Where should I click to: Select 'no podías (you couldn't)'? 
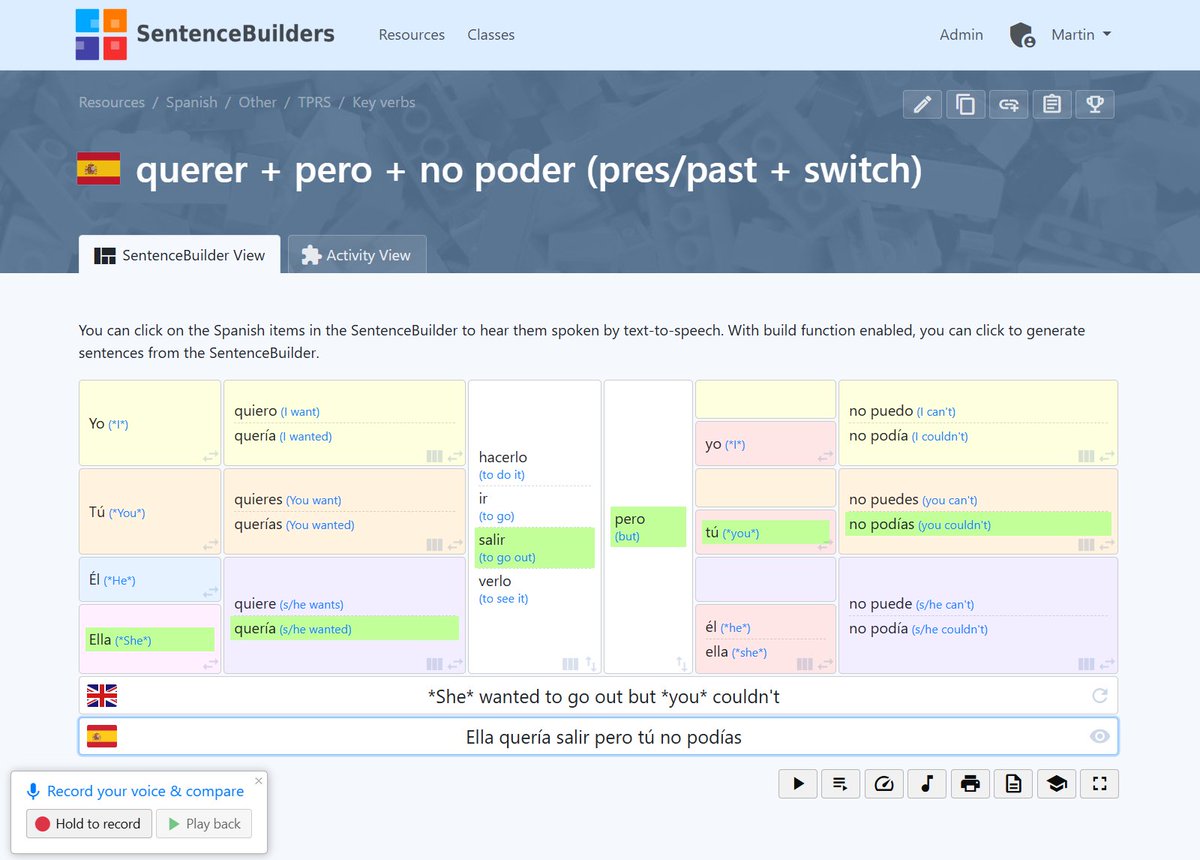(x=978, y=524)
